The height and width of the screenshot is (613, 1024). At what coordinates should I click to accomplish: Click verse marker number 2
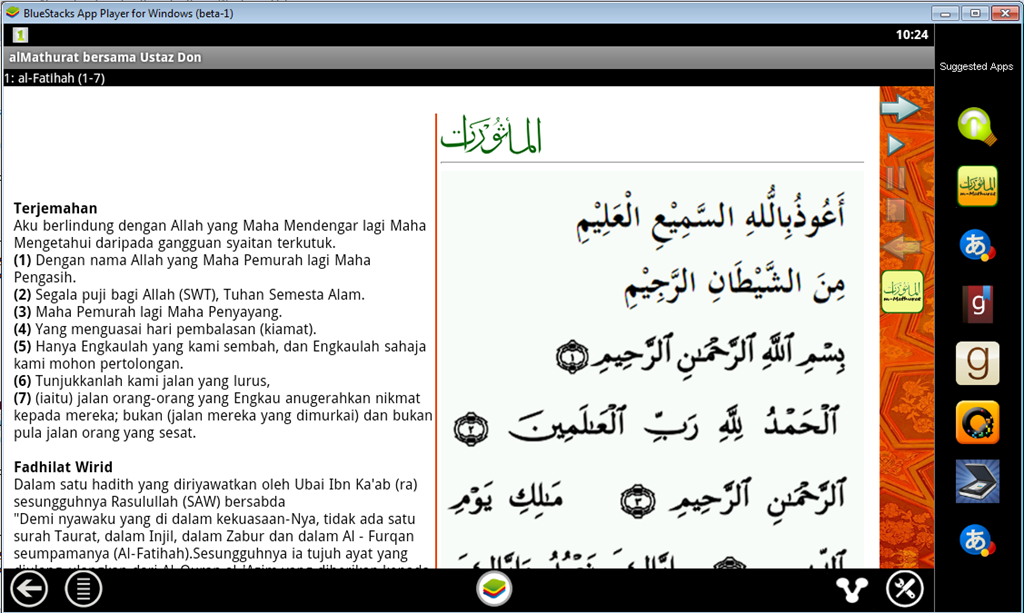pyautogui.click(x=470, y=429)
